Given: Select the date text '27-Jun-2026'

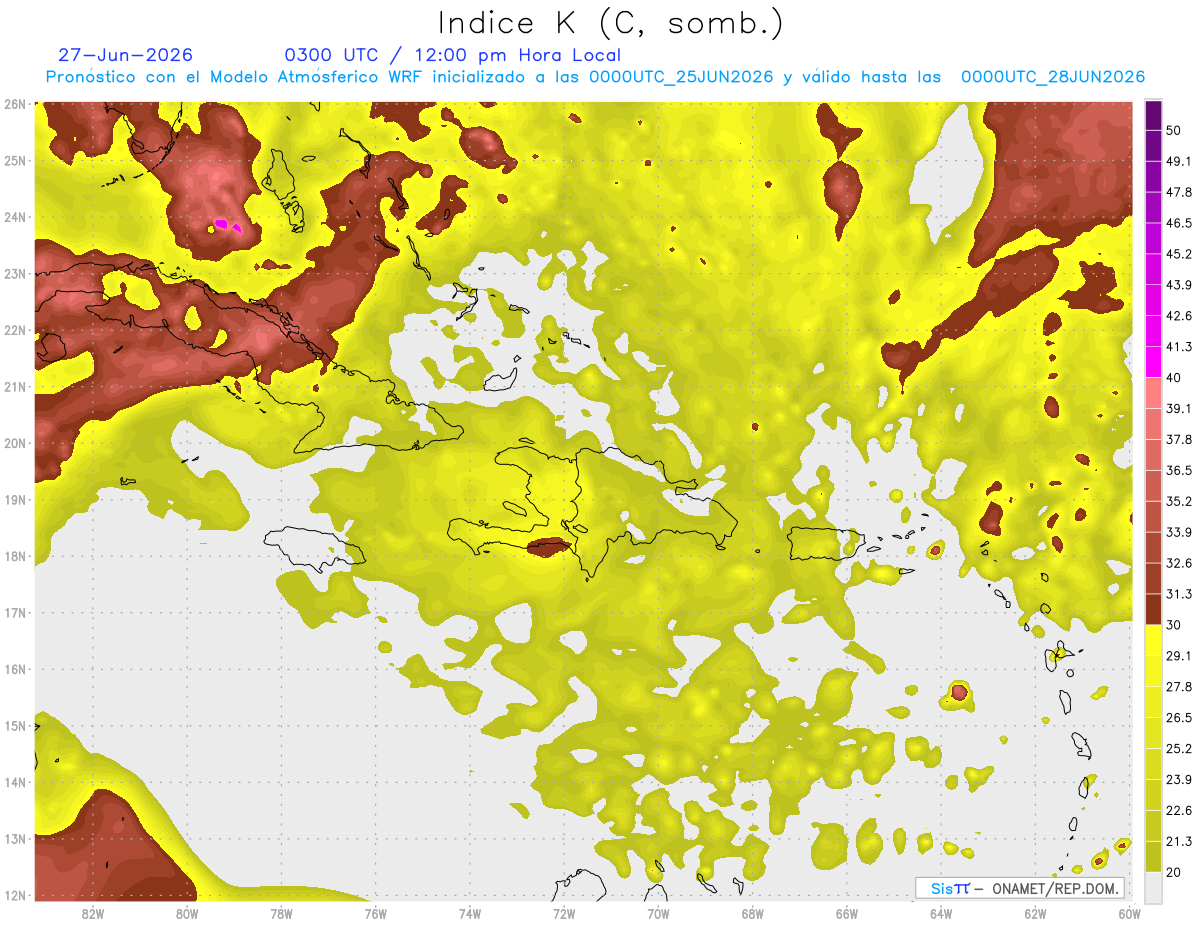Looking at the screenshot, I should click(125, 55).
